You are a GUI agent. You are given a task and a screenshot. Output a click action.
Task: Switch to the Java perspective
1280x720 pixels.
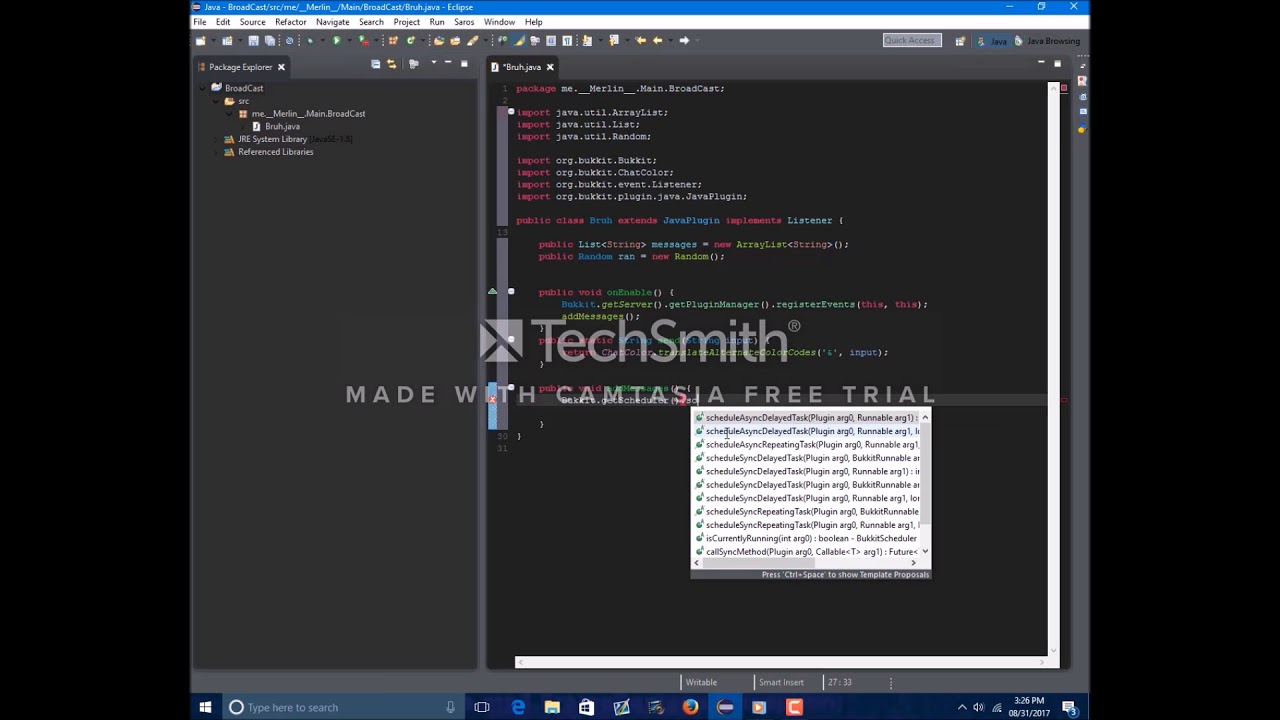tap(993, 41)
